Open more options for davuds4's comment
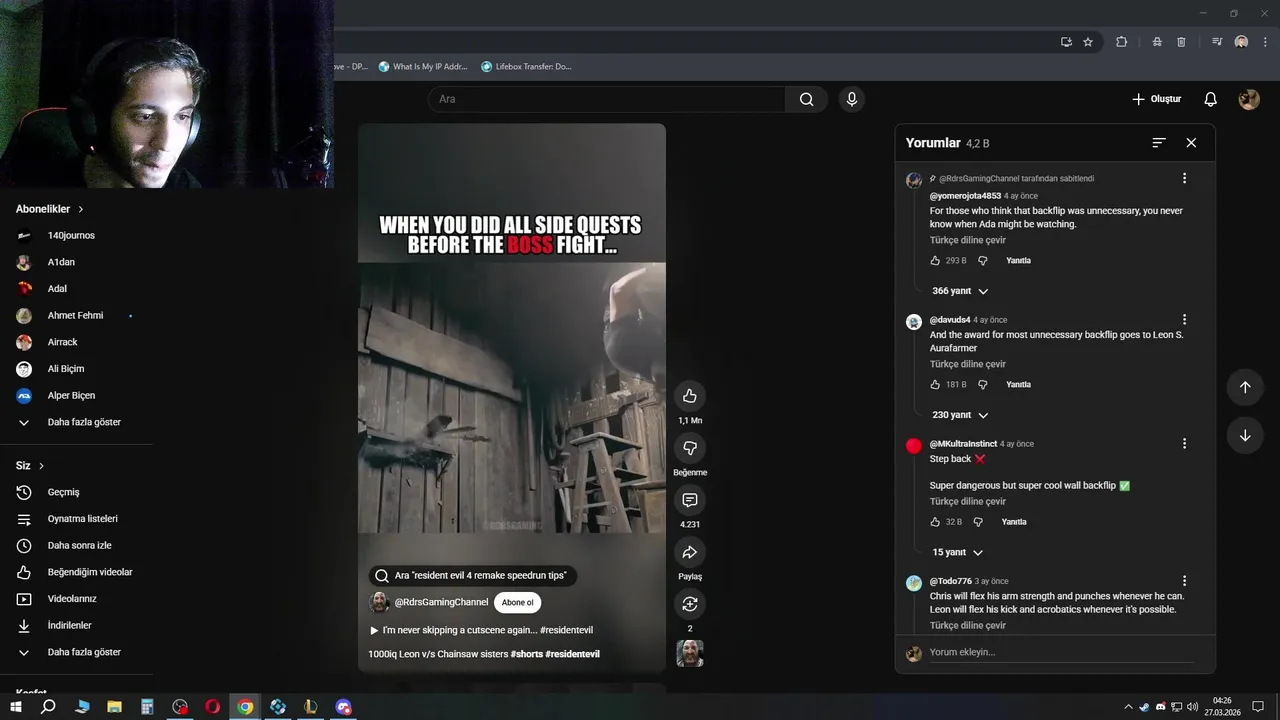 pyautogui.click(x=1184, y=320)
